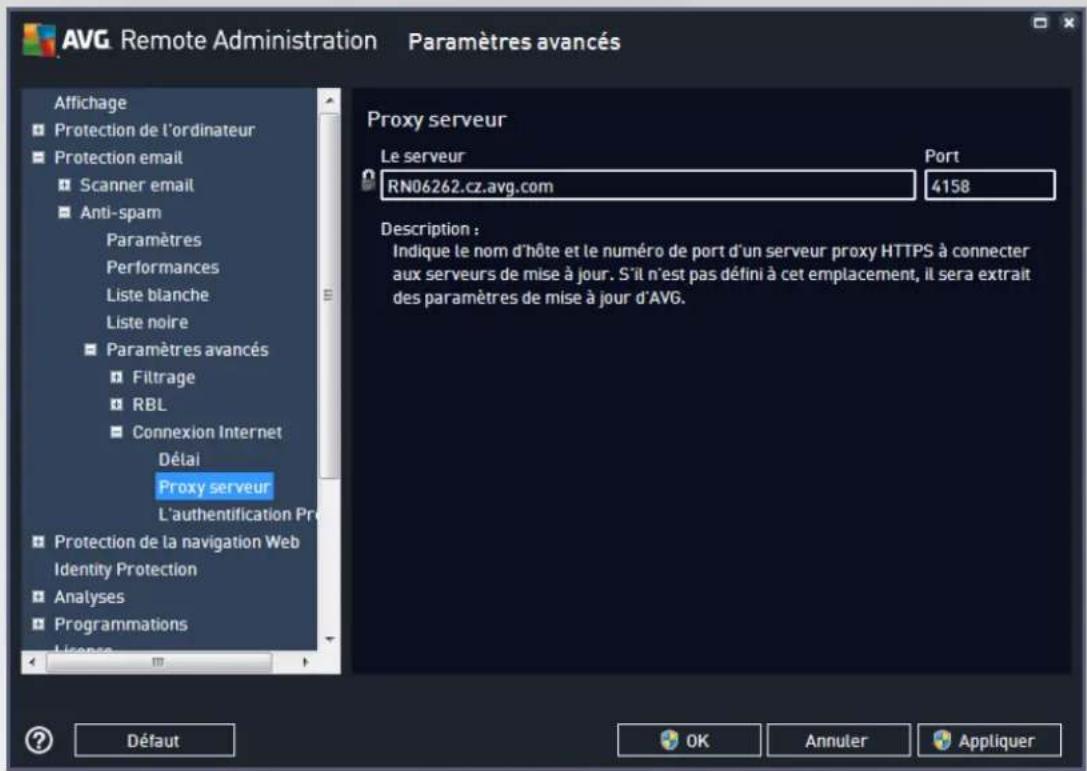Maximize the AVG window

[x=1040, y=22]
